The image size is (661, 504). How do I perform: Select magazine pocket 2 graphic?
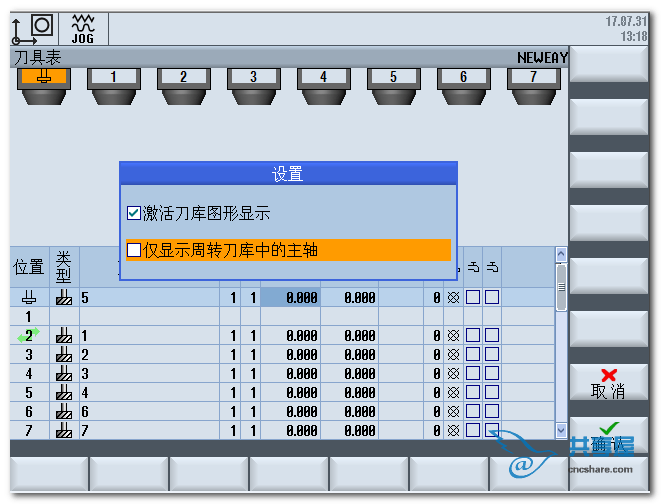pos(184,86)
